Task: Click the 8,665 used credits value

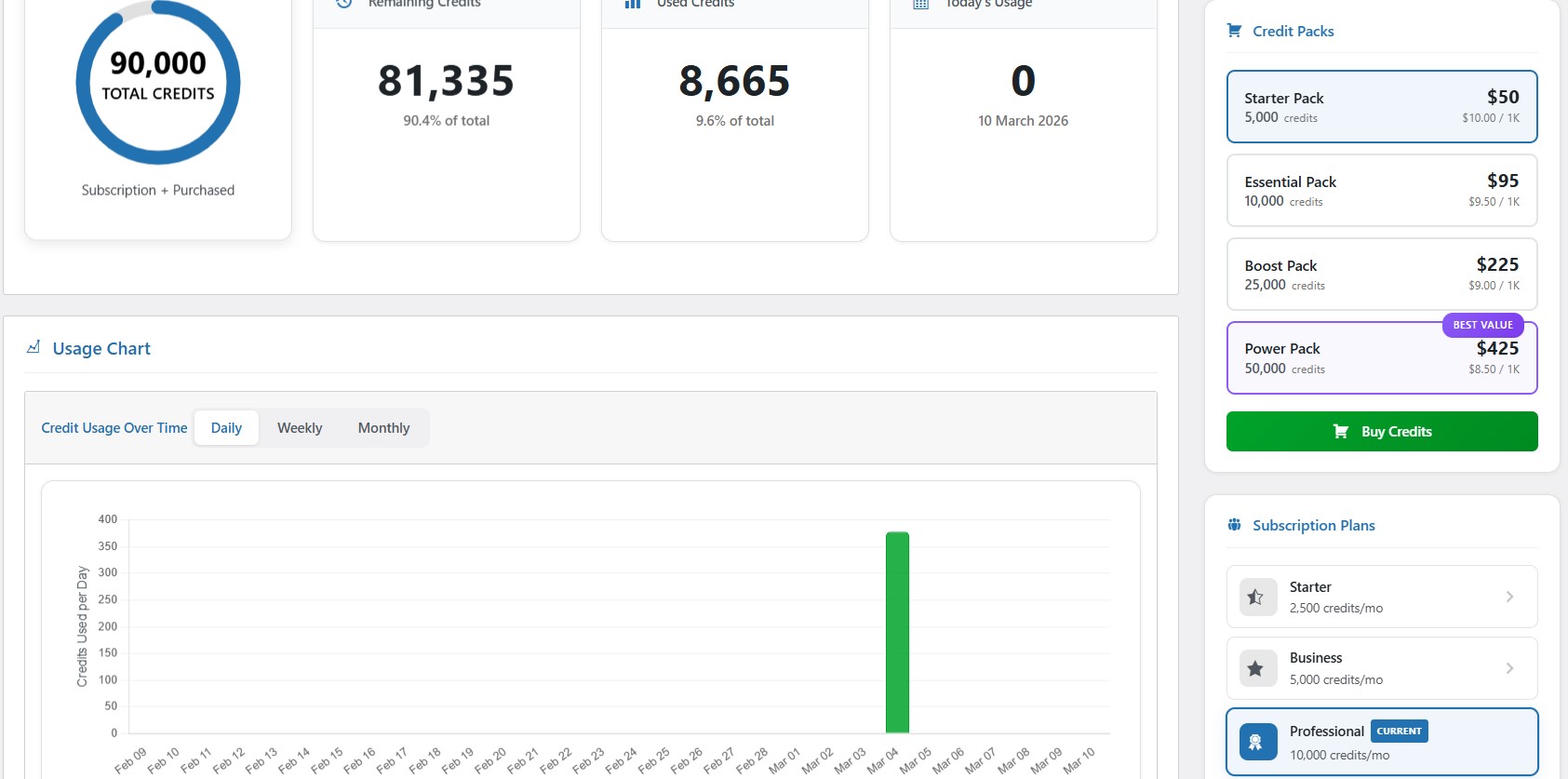Action: tap(734, 81)
